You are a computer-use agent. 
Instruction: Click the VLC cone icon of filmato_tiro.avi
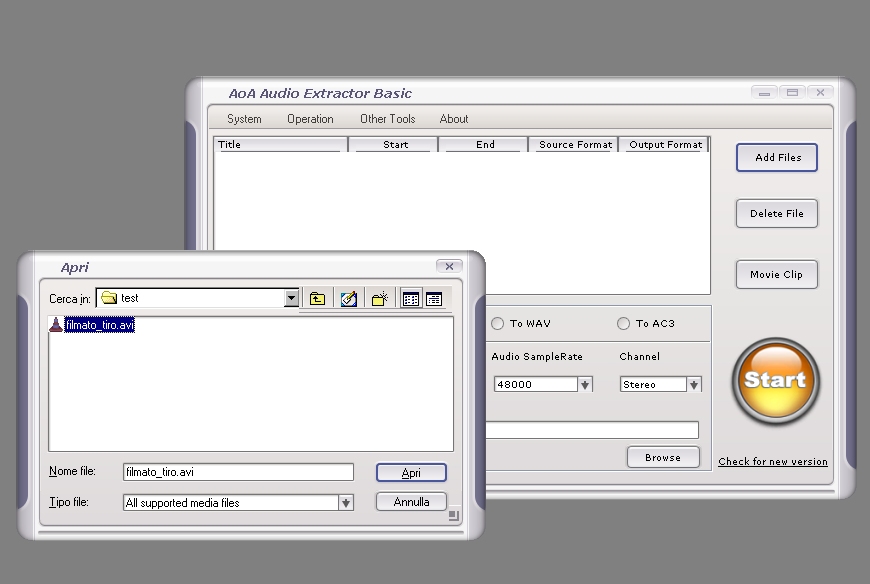[x=56, y=324]
